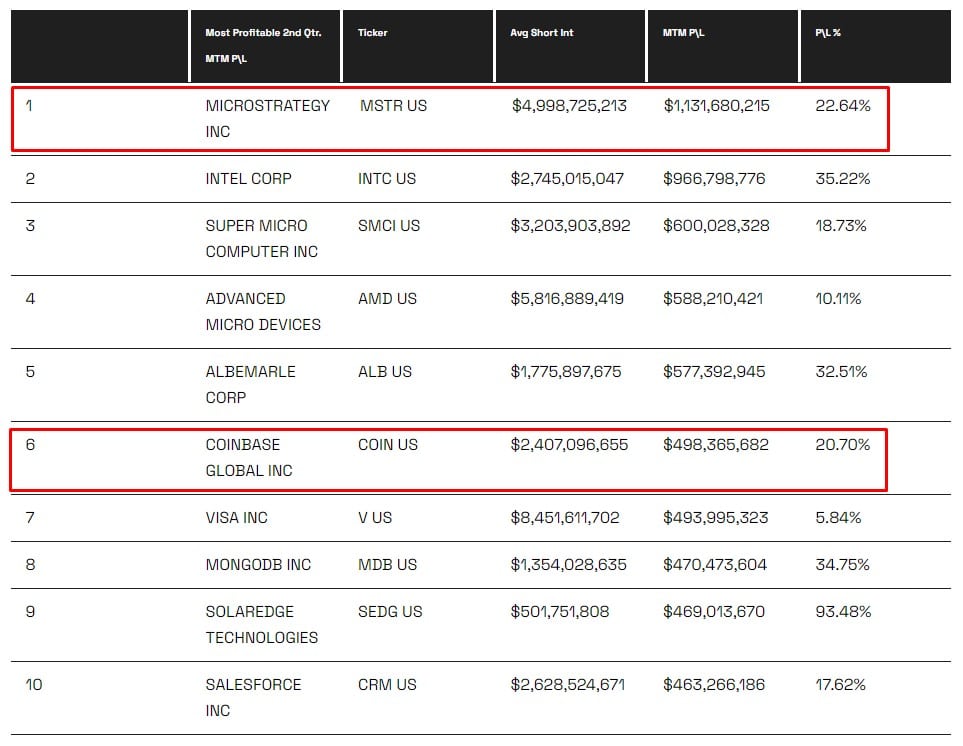The image size is (963, 746).
Task: Select the INTC US ticker cell
Action: coord(387,179)
